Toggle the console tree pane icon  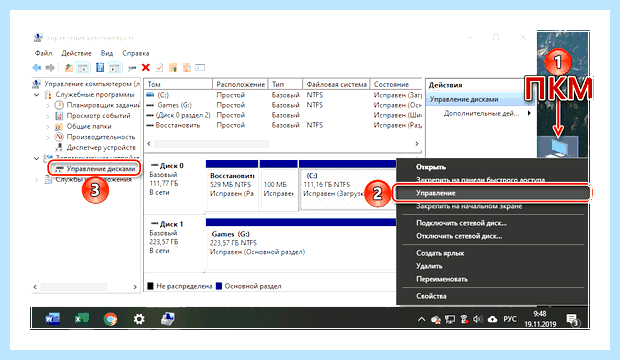pyautogui.click(x=83, y=68)
